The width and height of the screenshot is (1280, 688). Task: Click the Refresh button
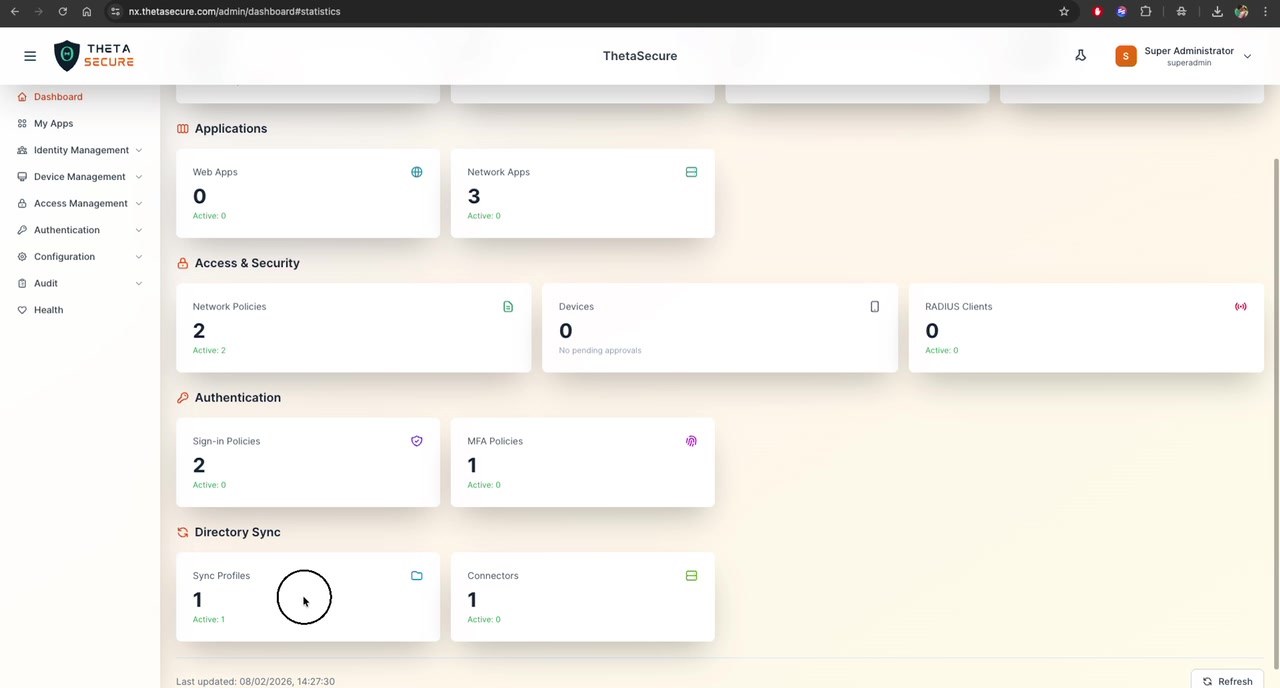pyautogui.click(x=1227, y=681)
